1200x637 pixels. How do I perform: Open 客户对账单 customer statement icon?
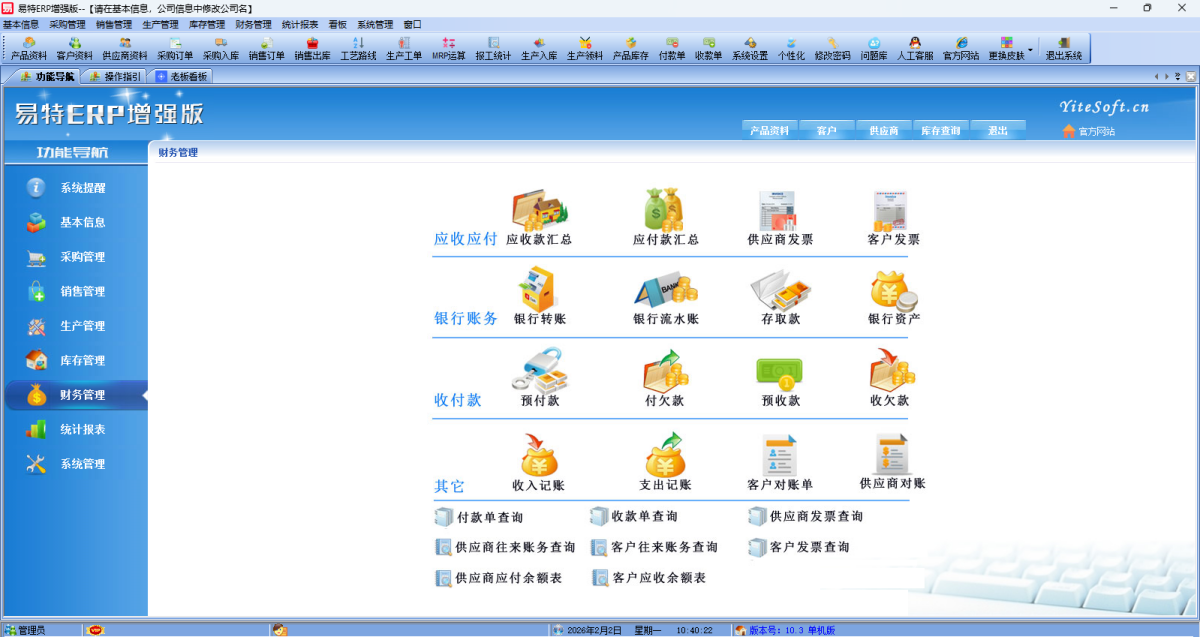(779, 457)
